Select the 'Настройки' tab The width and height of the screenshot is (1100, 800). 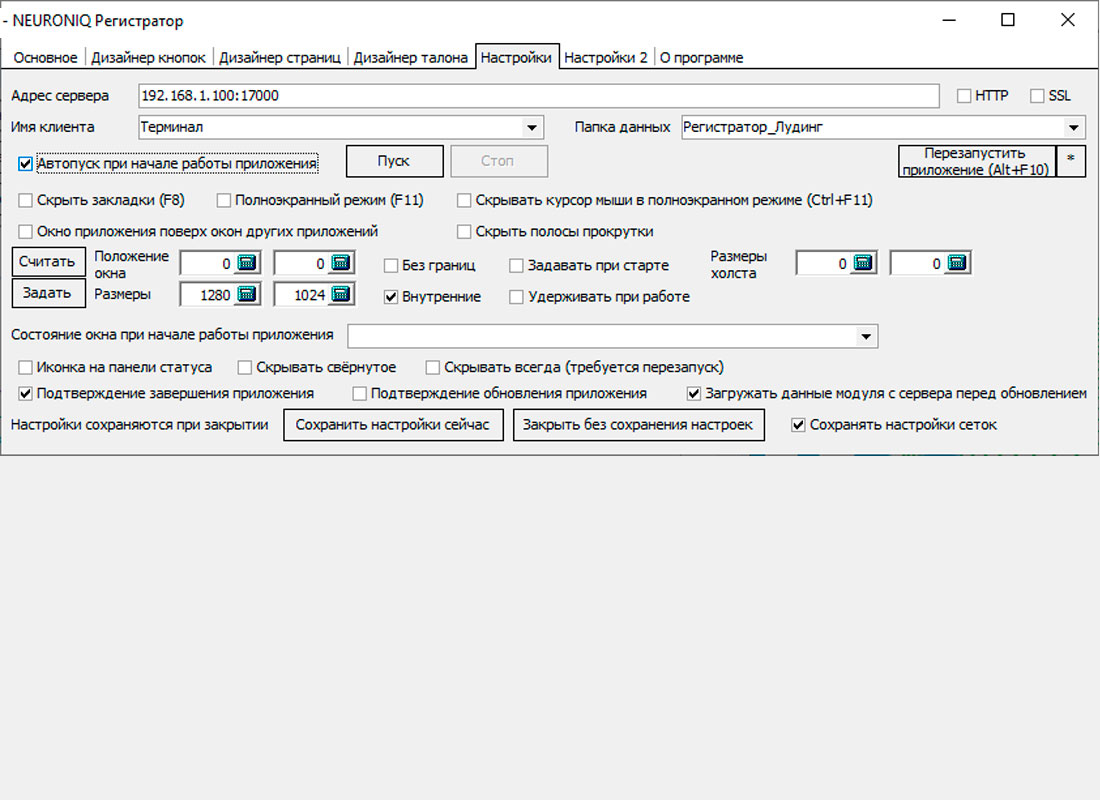pos(516,57)
